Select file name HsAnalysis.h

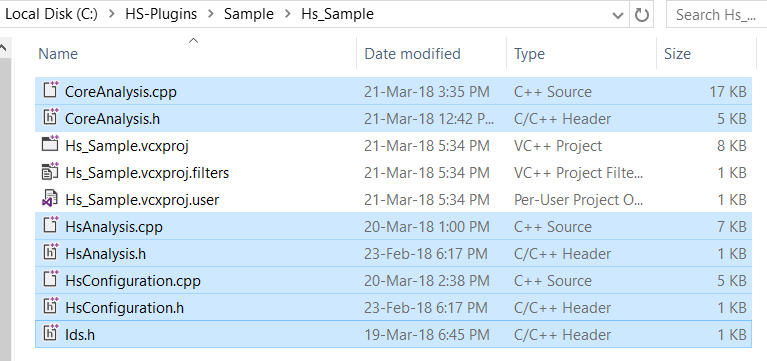[105, 254]
